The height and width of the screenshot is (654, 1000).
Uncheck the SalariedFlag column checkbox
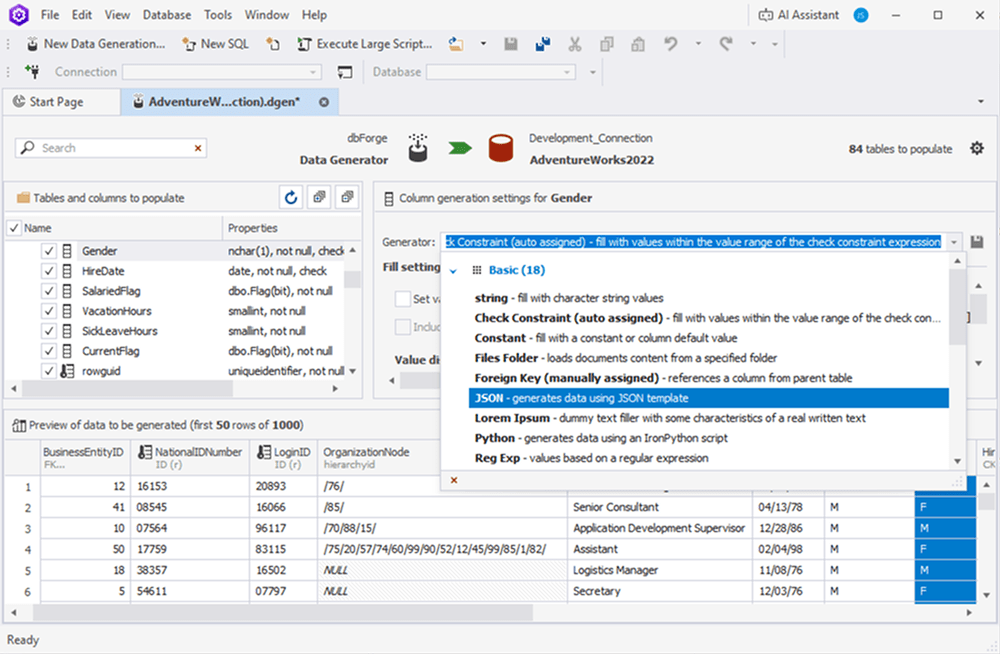[x=48, y=291]
